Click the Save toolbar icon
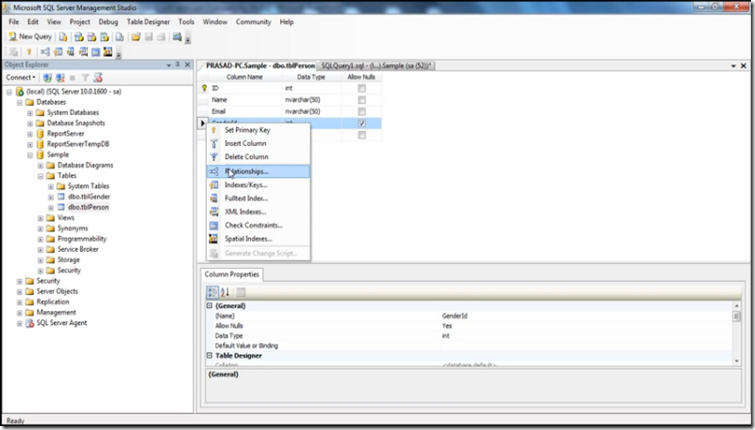Image resolution: width=755 pixels, height=430 pixels. pos(149,37)
